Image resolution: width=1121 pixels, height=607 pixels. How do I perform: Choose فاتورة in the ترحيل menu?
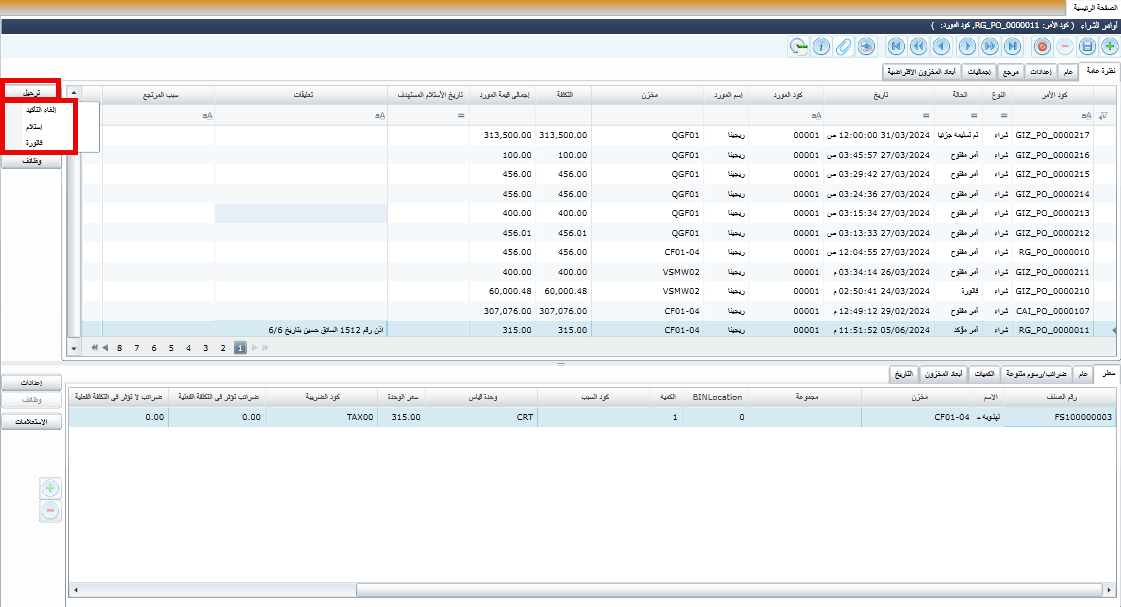(35, 143)
